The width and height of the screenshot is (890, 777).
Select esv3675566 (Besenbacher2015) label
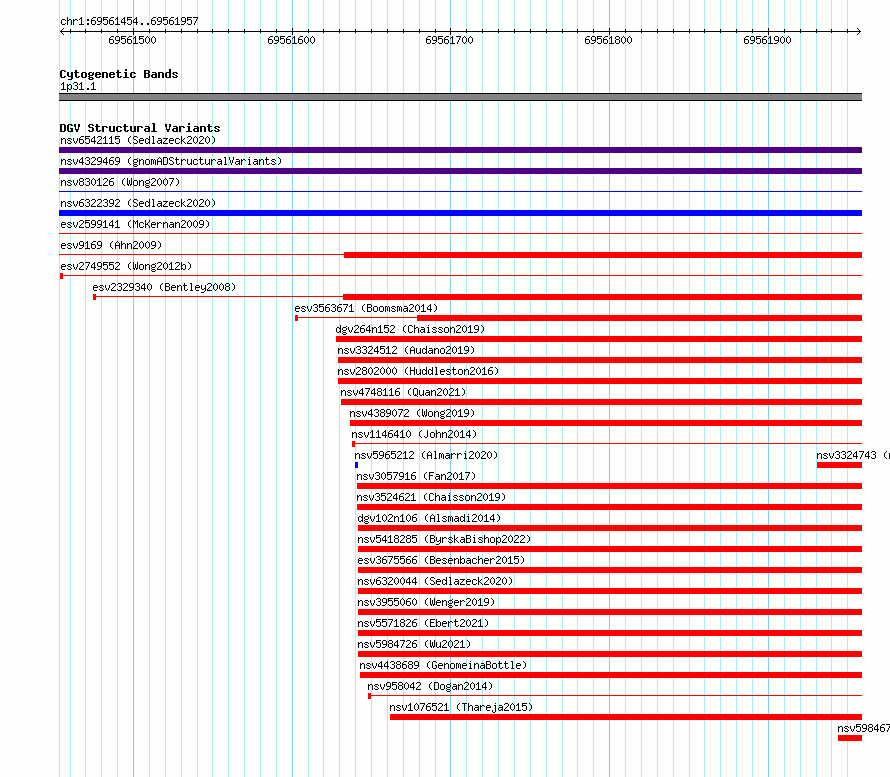[x=441, y=560]
